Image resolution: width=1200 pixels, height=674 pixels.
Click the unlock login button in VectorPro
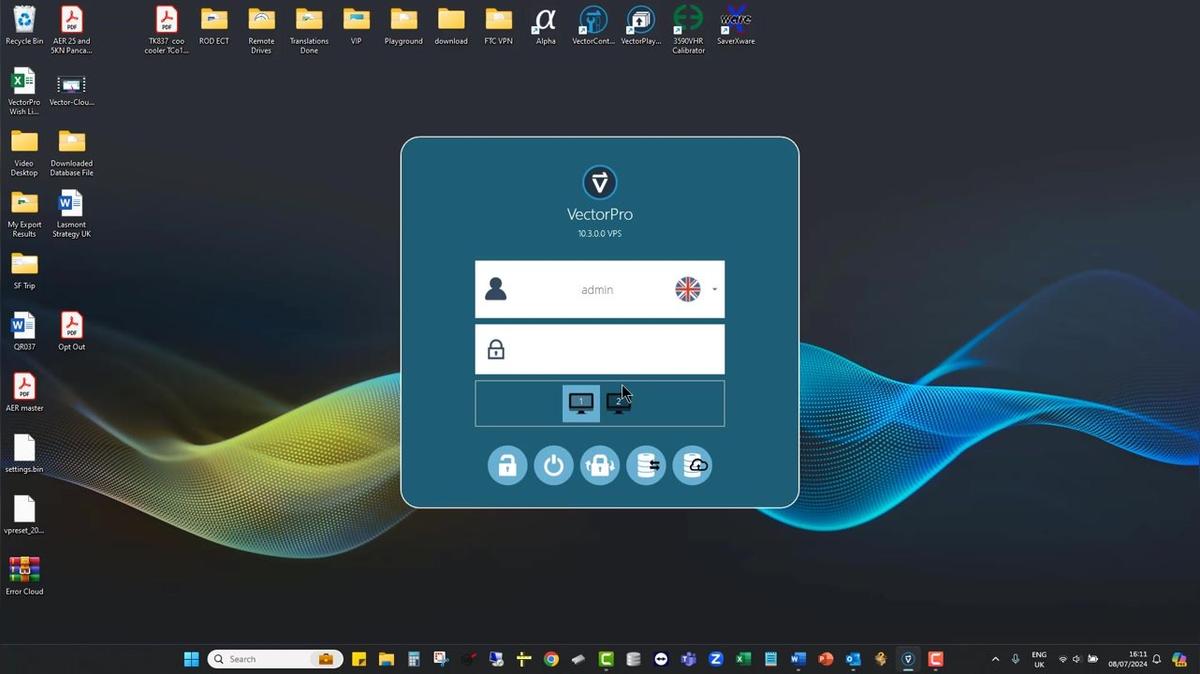[x=507, y=465]
